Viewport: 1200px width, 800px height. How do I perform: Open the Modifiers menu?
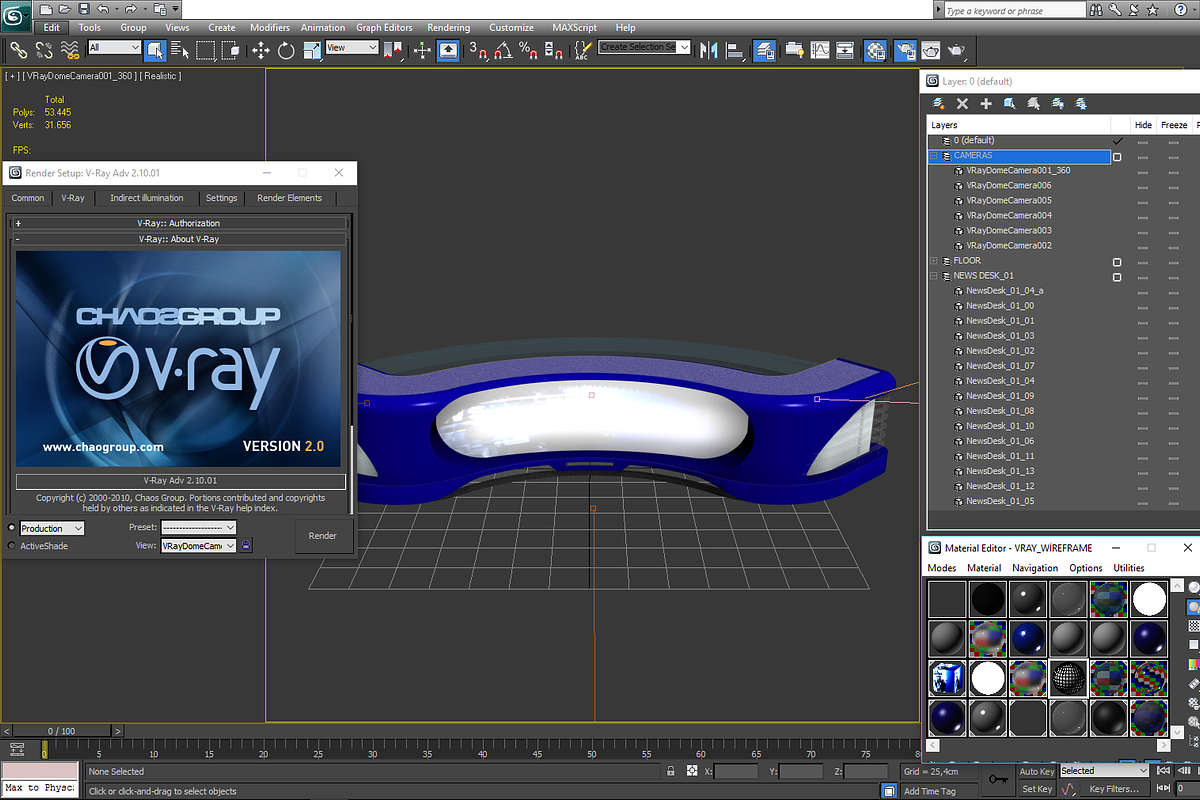click(x=270, y=28)
